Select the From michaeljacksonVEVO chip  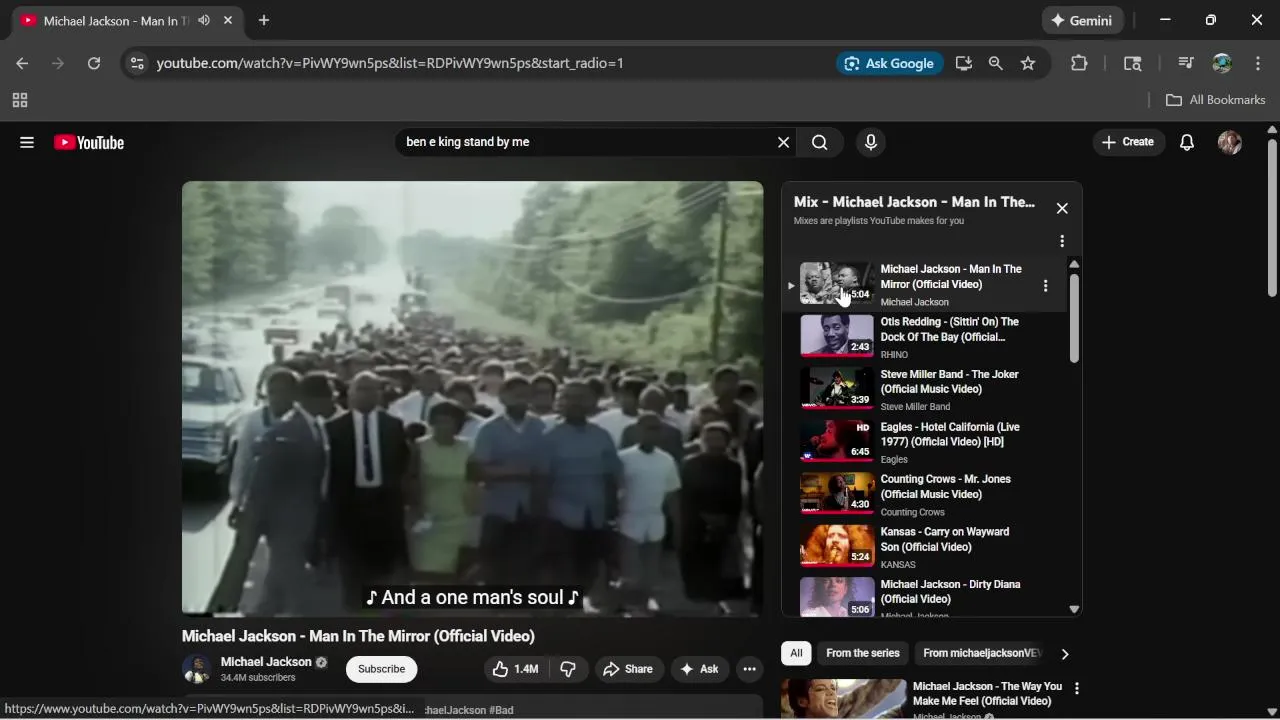[x=981, y=653]
